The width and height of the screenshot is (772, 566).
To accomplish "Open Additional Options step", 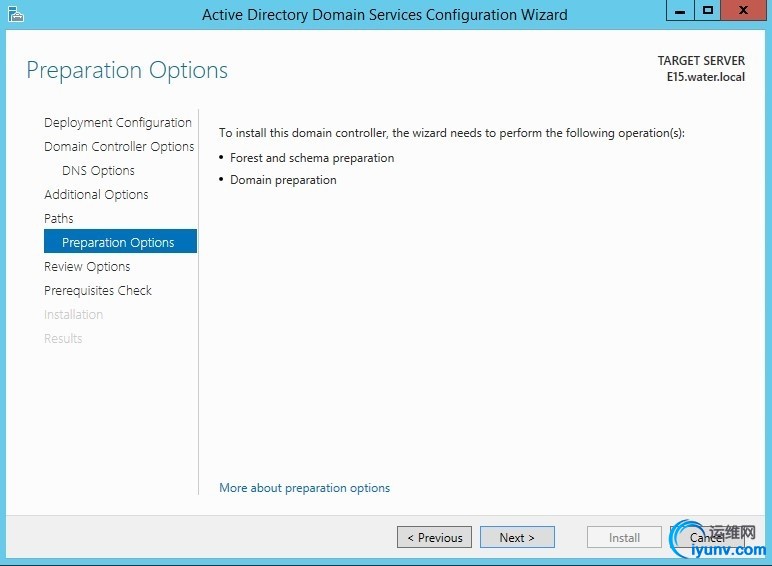I will tap(96, 195).
